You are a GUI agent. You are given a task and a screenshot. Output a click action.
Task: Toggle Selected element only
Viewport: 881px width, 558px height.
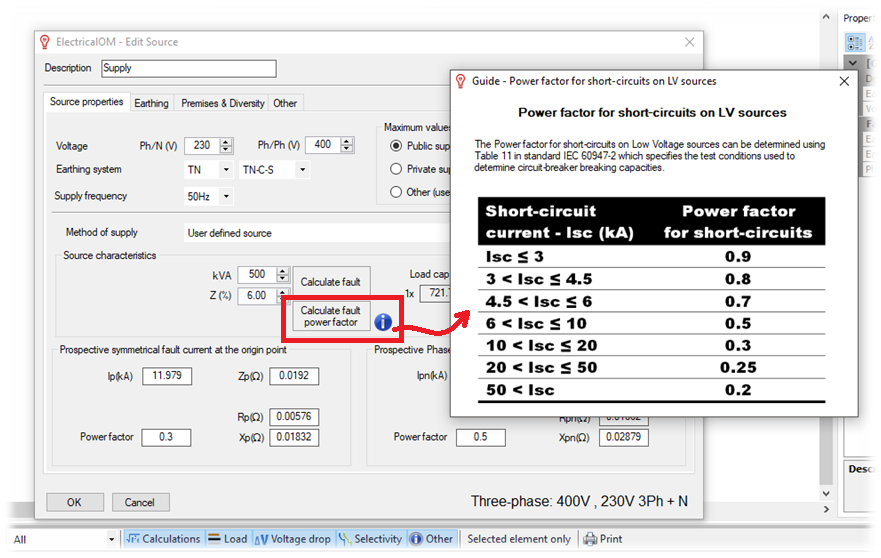coord(519,539)
